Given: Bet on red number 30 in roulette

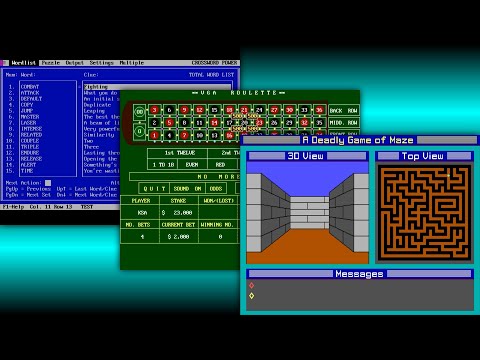Looking at the screenshot, I should point(289,110).
